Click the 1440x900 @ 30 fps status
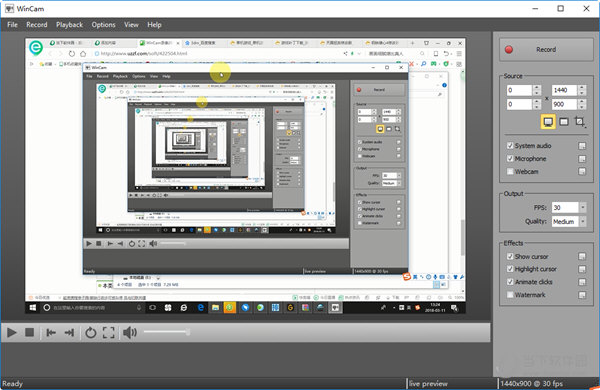Image resolution: width=600 pixels, height=390 pixels. tap(532, 383)
